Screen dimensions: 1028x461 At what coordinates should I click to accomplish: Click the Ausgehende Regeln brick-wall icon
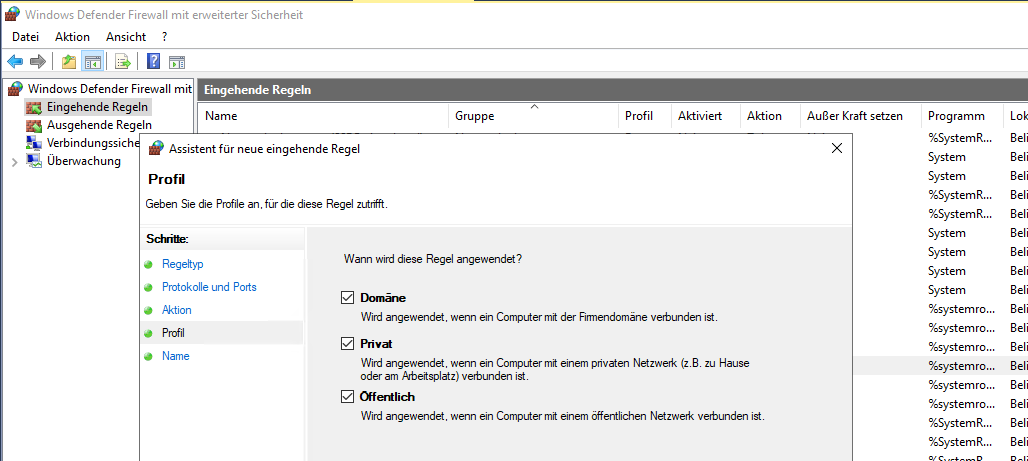click(x=34, y=125)
